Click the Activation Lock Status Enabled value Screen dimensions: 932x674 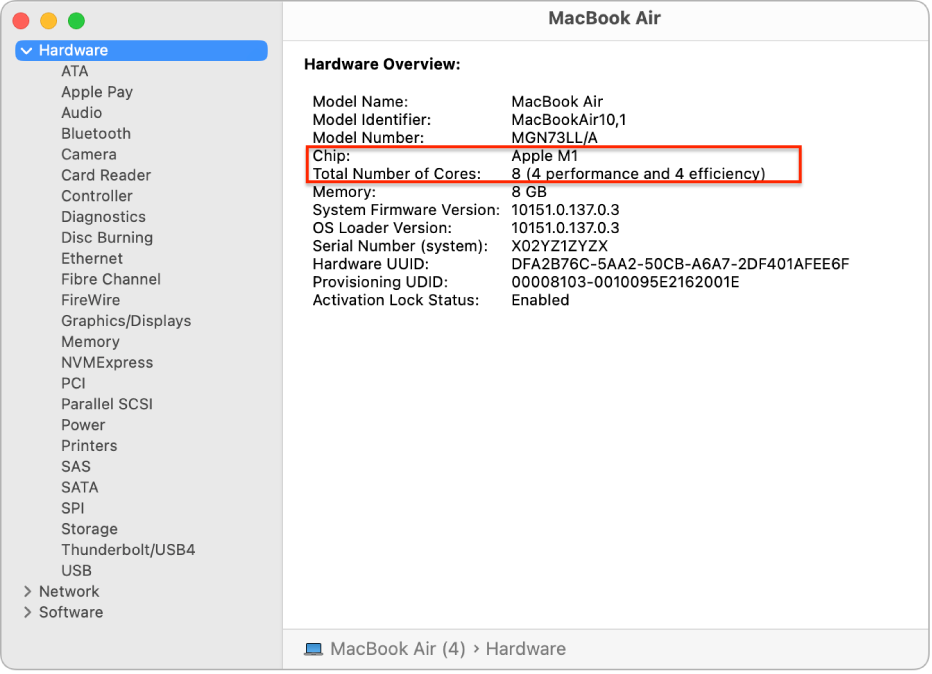click(540, 300)
